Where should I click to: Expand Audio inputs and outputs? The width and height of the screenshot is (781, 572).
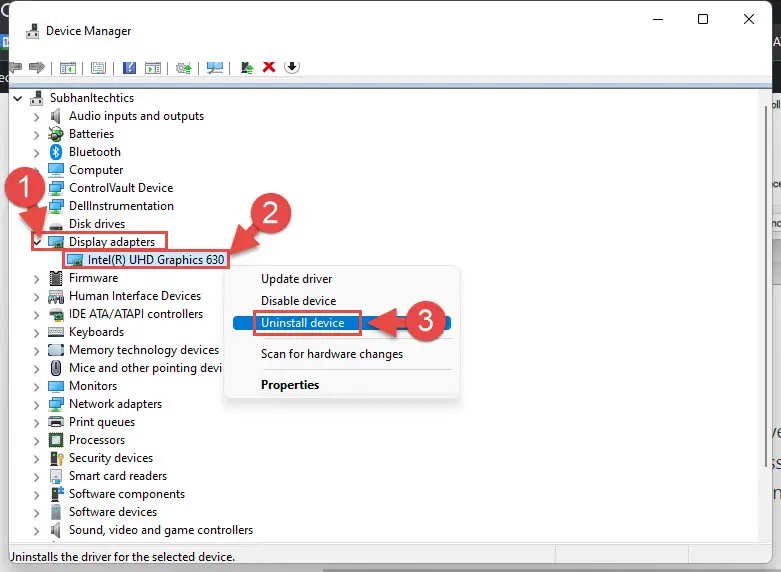click(x=36, y=117)
